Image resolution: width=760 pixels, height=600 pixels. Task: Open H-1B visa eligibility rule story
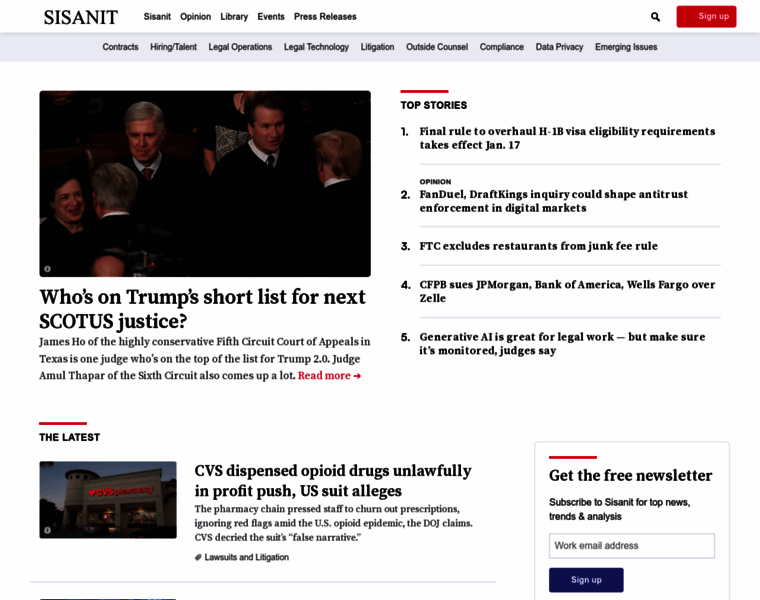pyautogui.click(x=567, y=138)
